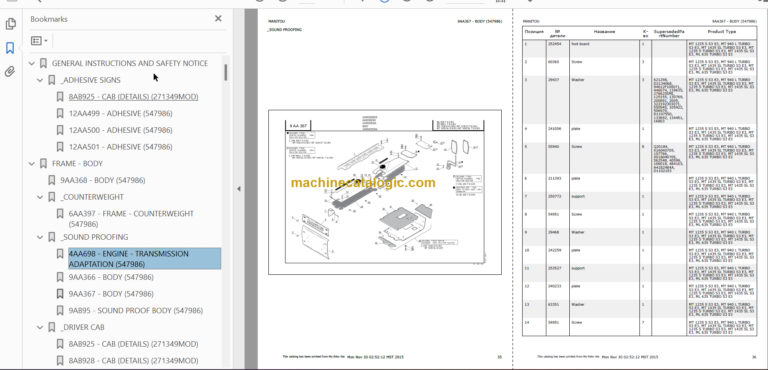Click bookmark icon beside 9AB95 - SOUND PROOF BODY
The height and width of the screenshot is (370, 768).
pos(60,311)
